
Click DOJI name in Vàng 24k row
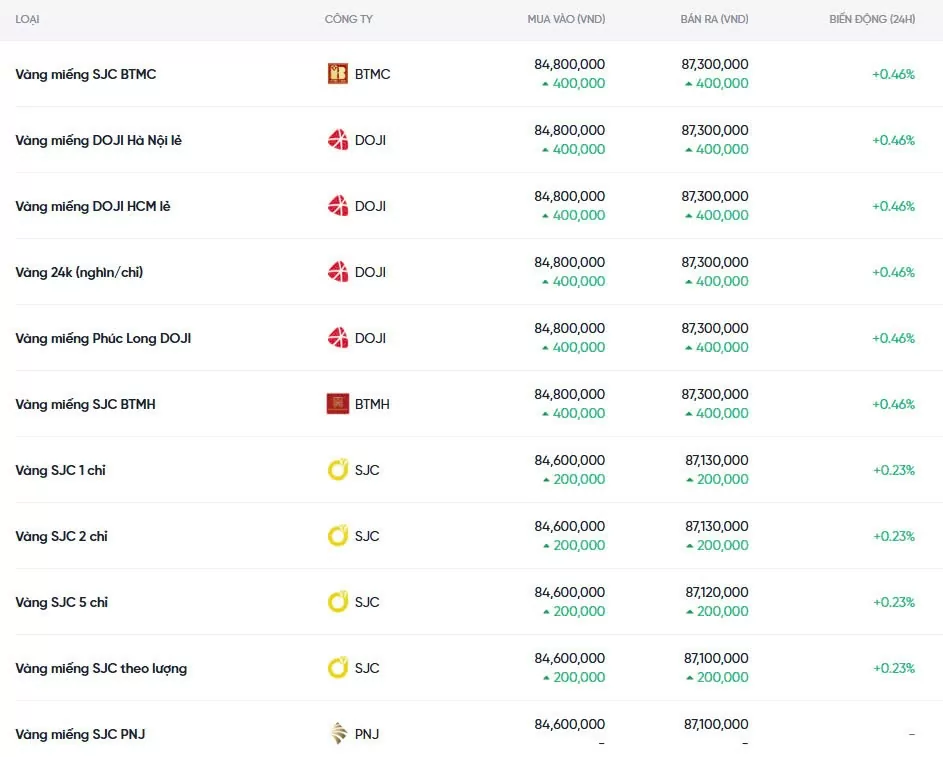(x=370, y=272)
